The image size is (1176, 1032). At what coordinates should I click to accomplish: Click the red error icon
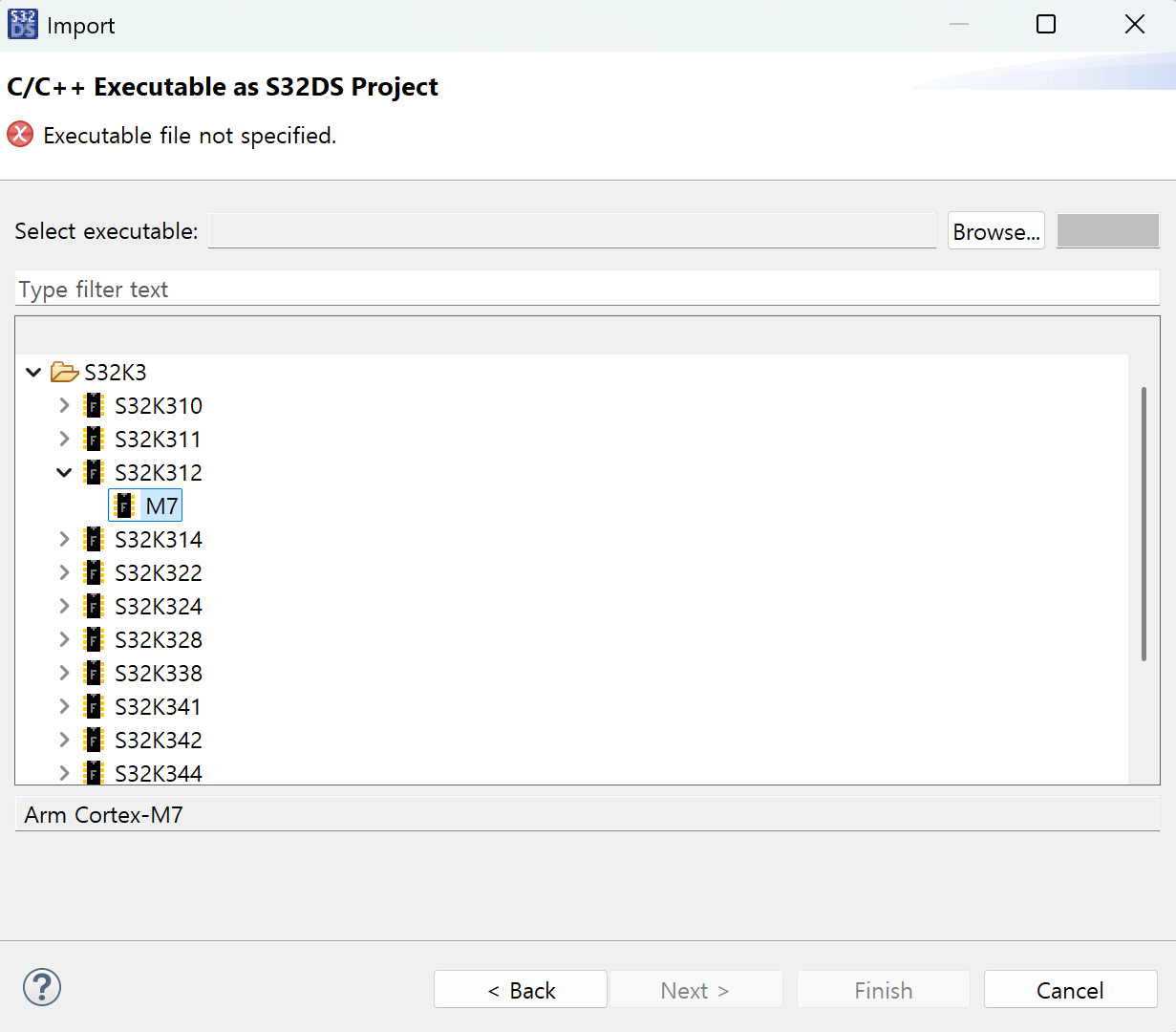(x=20, y=135)
